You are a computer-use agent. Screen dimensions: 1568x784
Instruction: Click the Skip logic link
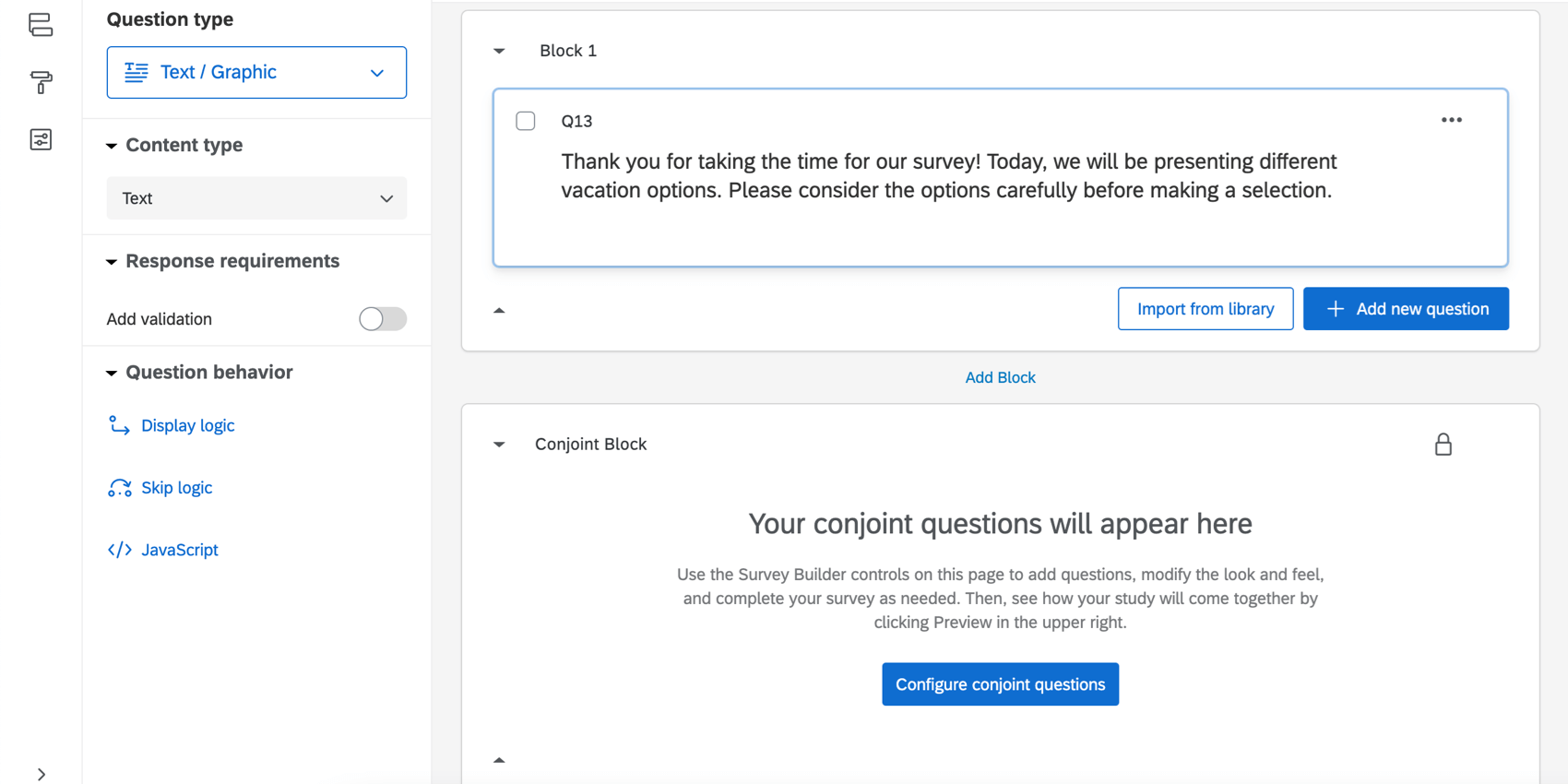(176, 488)
